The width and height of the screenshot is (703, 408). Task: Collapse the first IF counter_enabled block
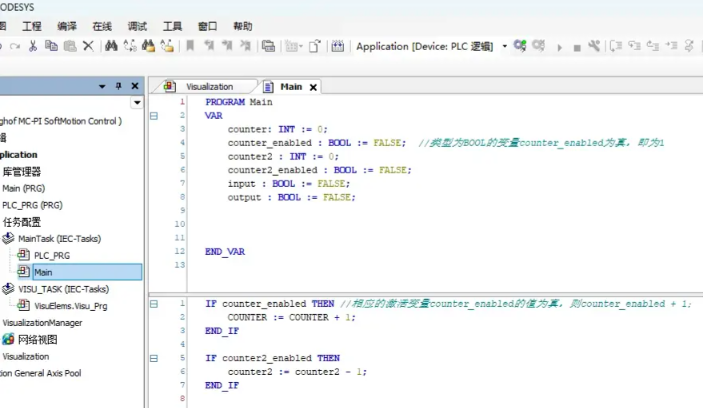pyautogui.click(x=154, y=303)
